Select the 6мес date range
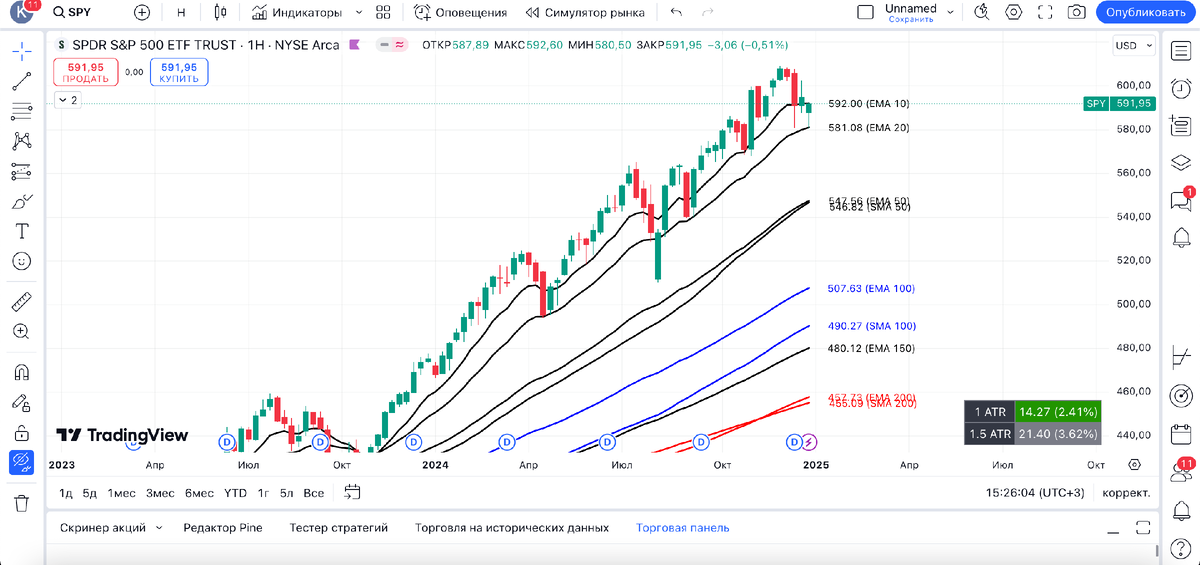1200x565 pixels. [x=200, y=493]
